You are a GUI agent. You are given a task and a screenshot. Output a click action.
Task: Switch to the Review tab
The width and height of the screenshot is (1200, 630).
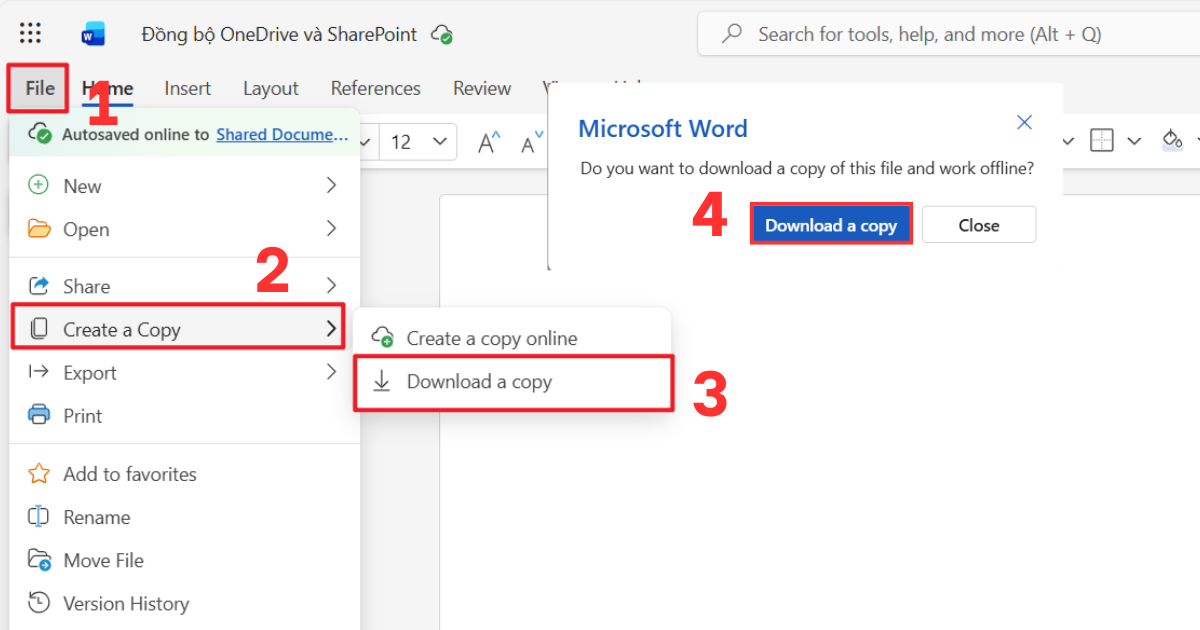pos(481,88)
